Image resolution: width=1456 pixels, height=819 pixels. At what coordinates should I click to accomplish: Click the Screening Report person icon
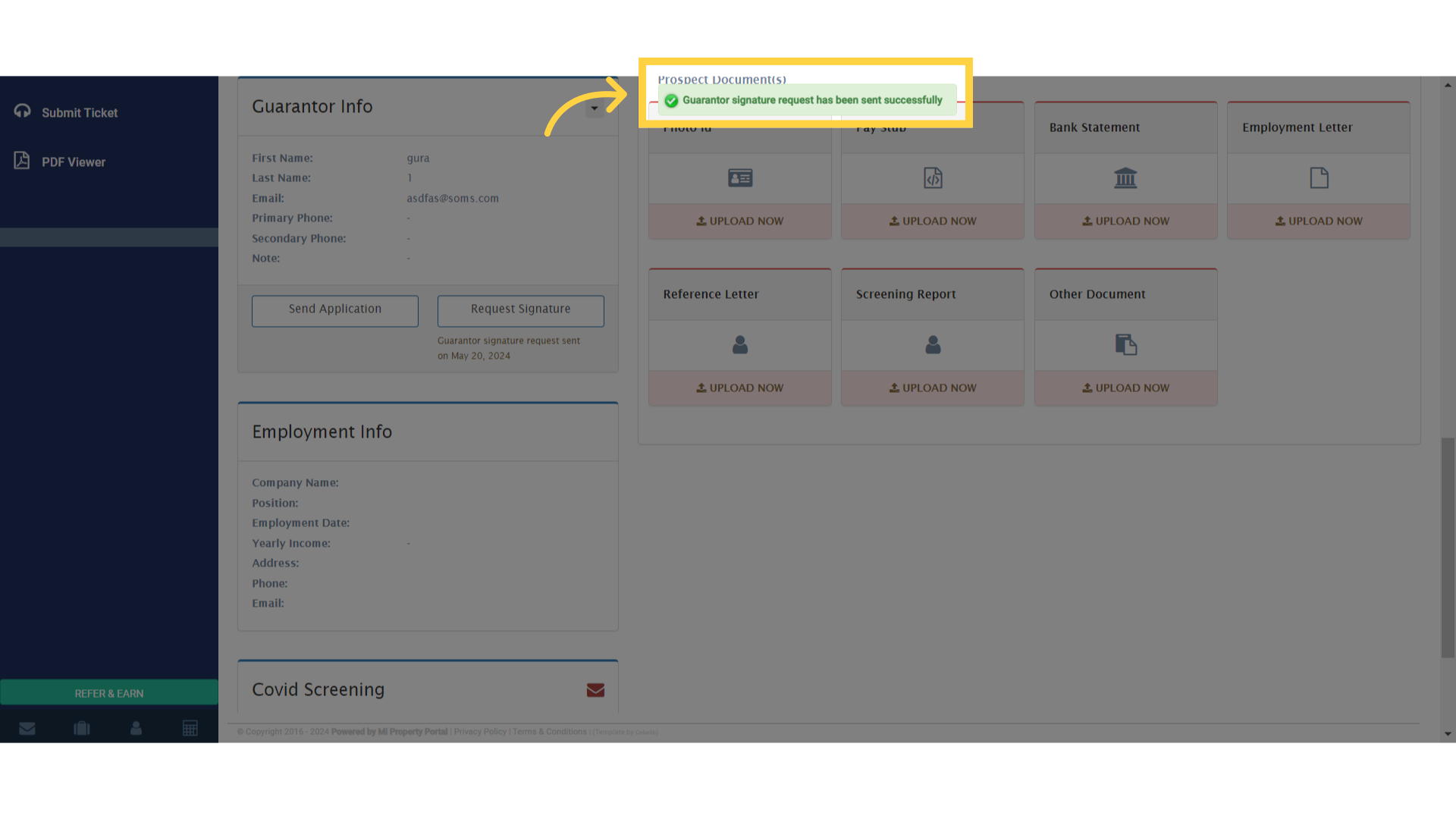pyautogui.click(x=932, y=344)
